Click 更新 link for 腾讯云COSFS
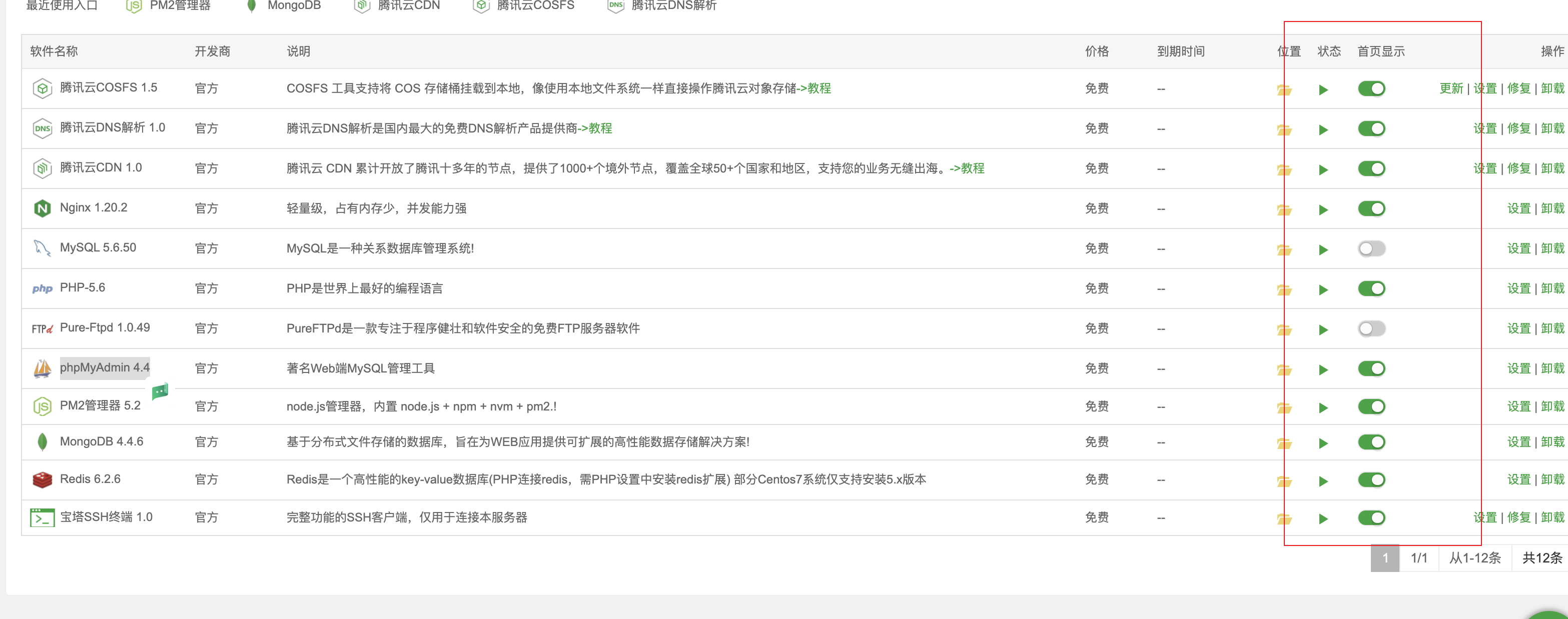 click(x=1450, y=88)
